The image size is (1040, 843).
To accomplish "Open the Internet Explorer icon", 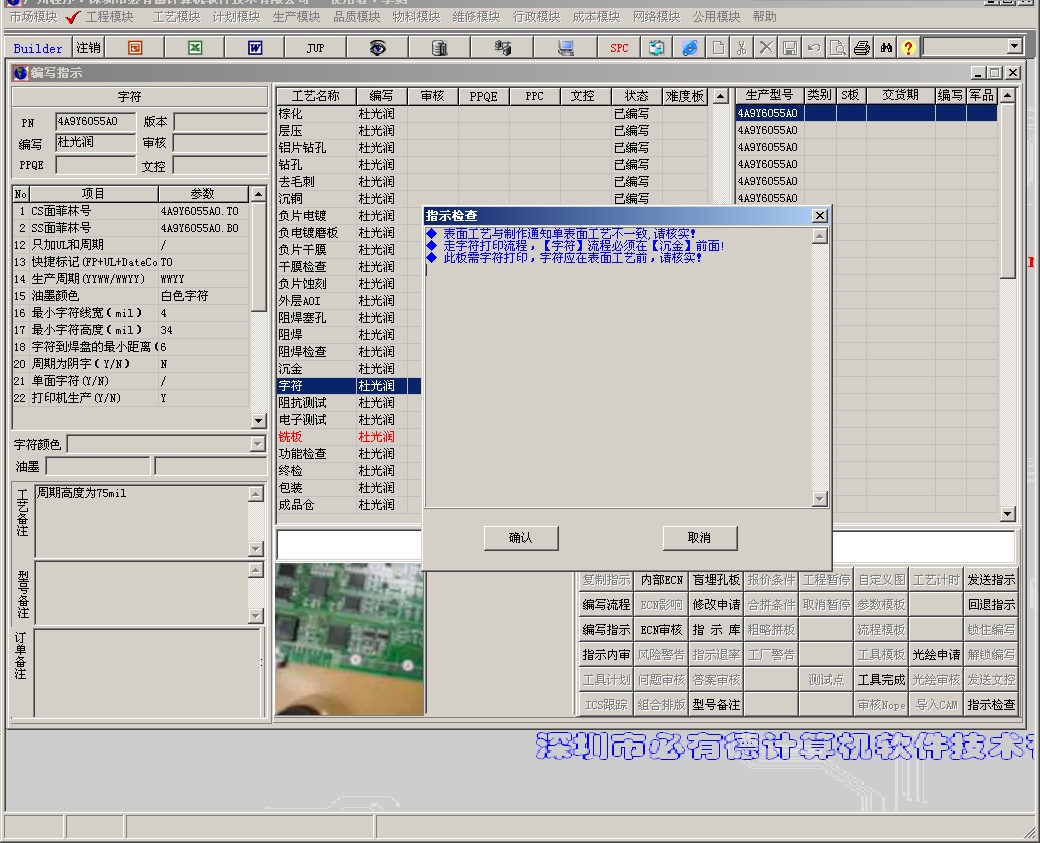I will point(690,47).
